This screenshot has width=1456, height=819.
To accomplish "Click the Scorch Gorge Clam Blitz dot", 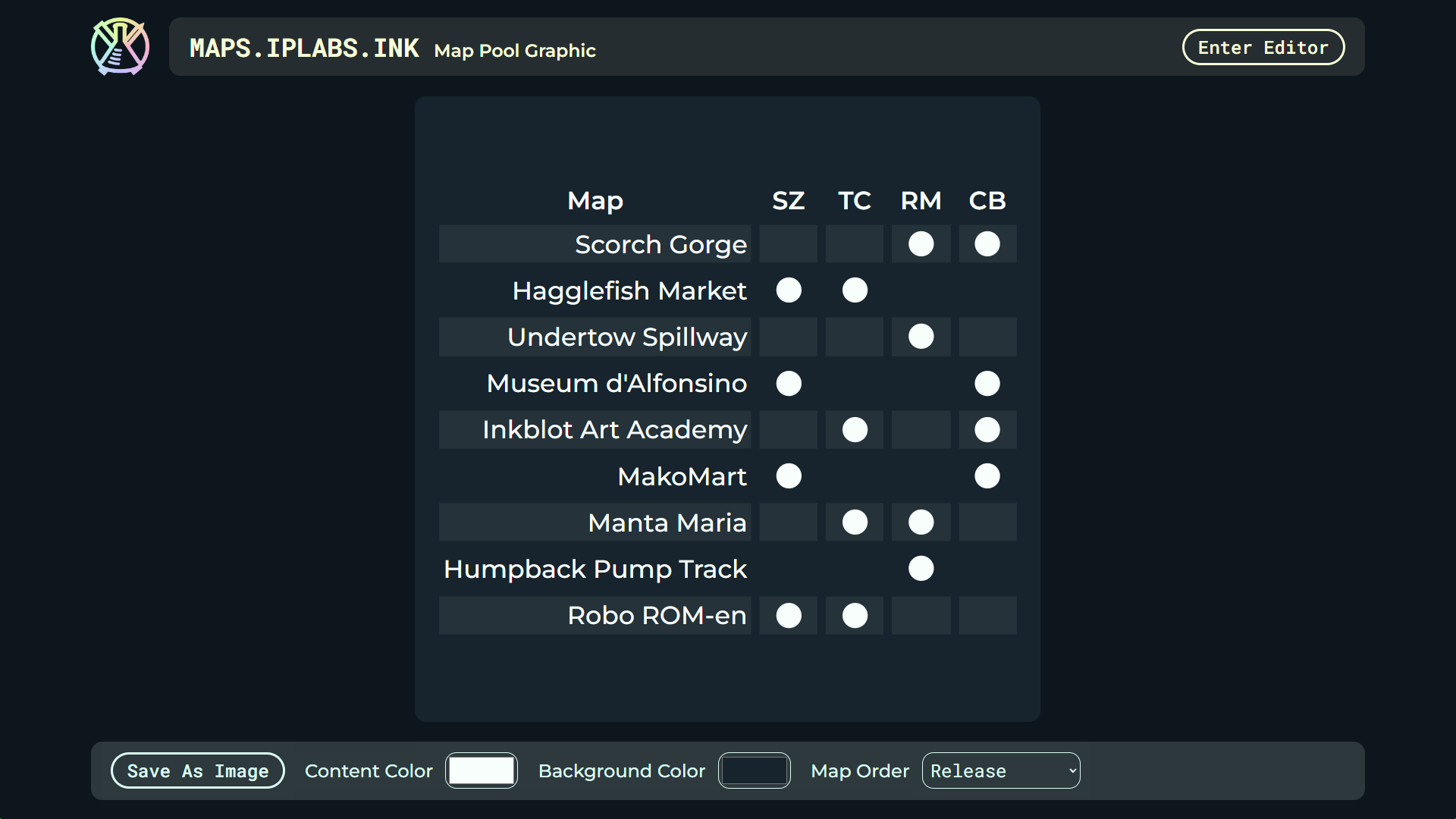I will tap(987, 244).
